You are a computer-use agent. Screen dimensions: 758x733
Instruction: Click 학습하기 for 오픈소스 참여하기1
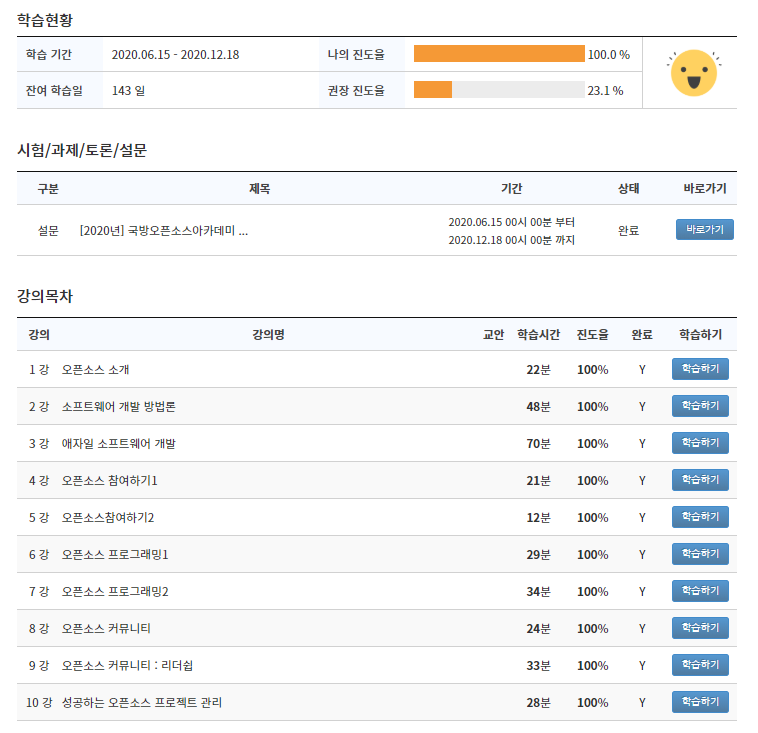coord(700,480)
